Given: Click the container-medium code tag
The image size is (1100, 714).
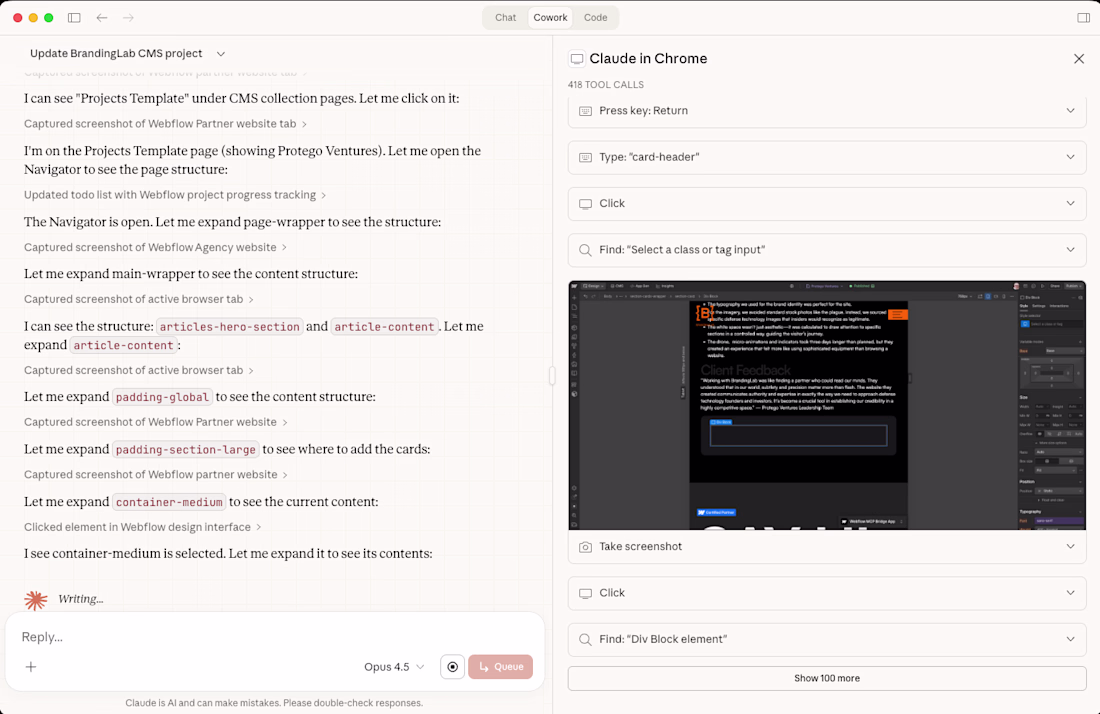Looking at the screenshot, I should [169, 502].
